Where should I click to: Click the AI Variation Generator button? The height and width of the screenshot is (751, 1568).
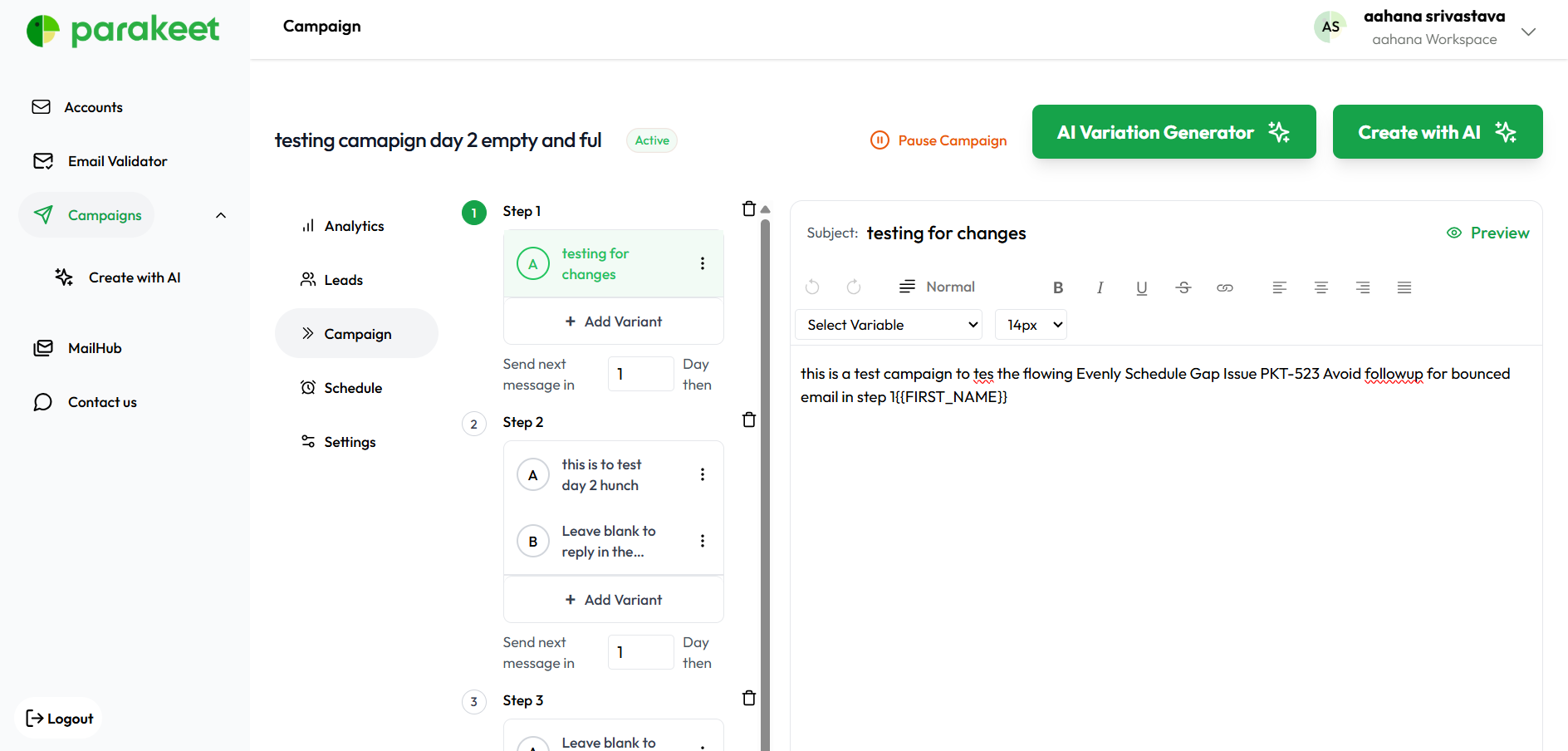pyautogui.click(x=1174, y=132)
